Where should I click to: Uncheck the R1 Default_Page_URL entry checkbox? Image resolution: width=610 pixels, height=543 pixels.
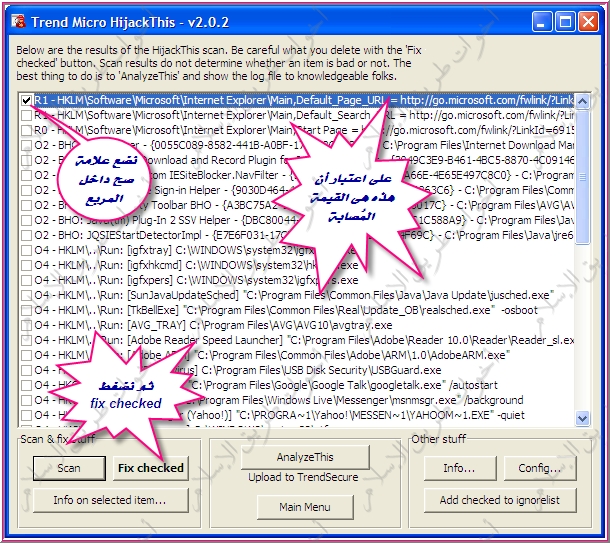pos(26,100)
